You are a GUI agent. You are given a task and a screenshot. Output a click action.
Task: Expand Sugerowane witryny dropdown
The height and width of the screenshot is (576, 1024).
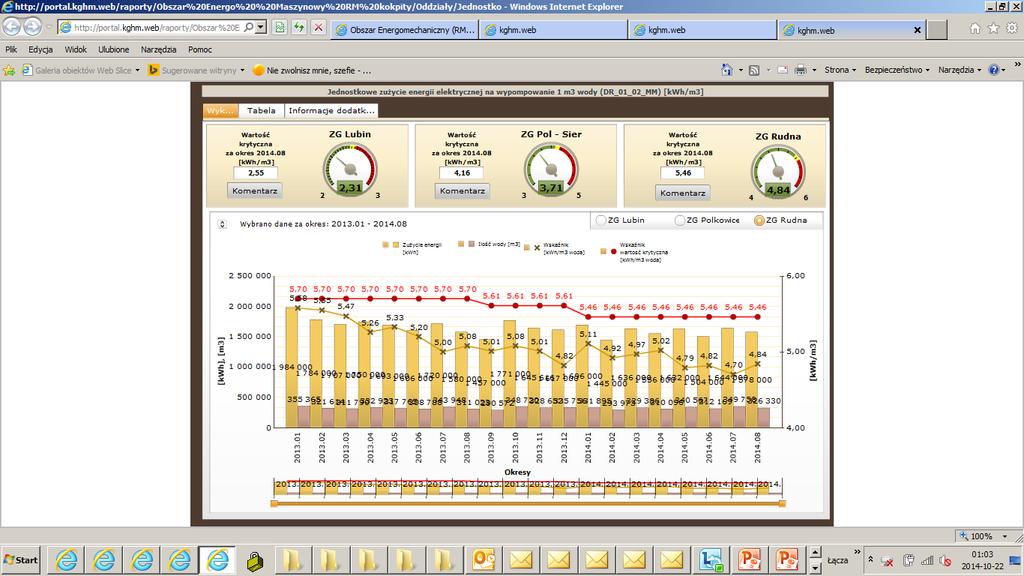tap(242, 71)
